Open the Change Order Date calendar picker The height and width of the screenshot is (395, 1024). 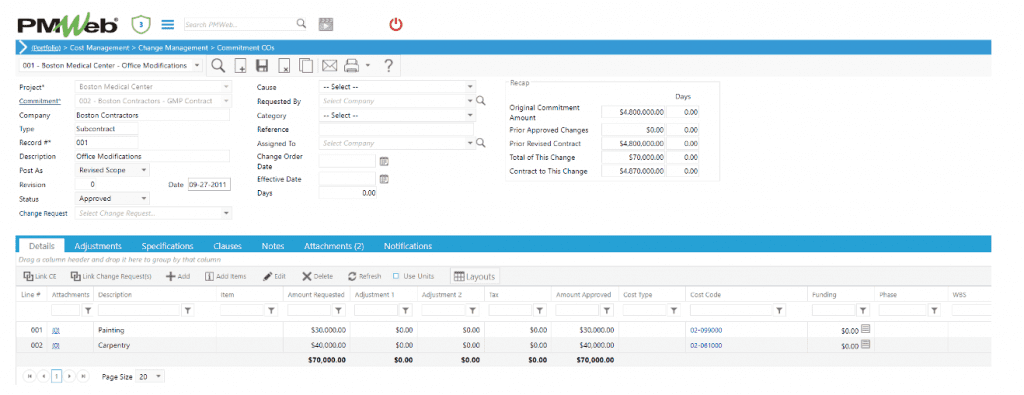[384, 161]
